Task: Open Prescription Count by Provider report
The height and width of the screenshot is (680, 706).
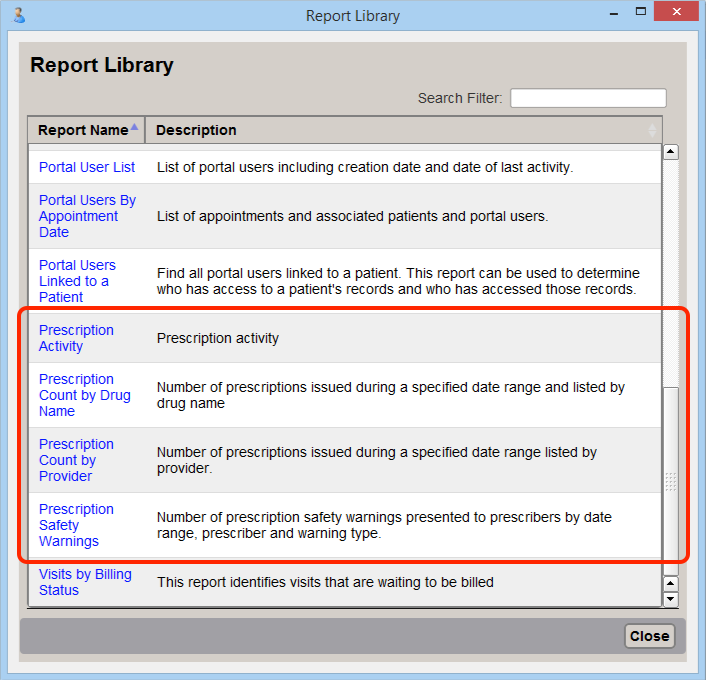Action: [x=76, y=460]
